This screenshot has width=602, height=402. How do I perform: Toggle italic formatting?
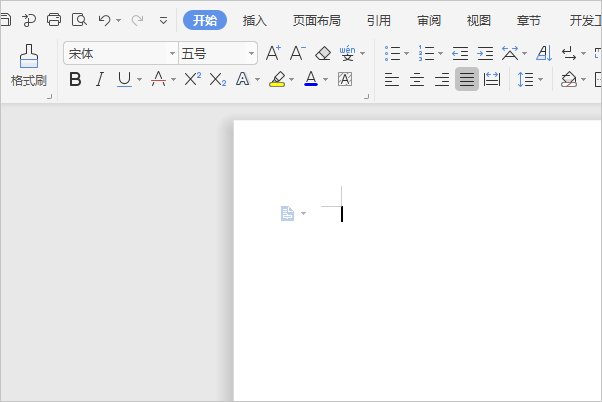point(99,80)
